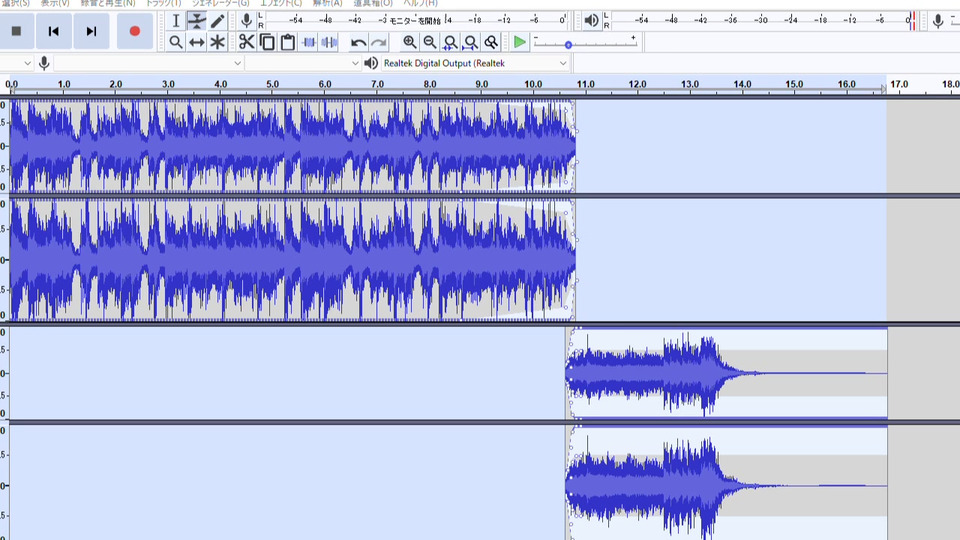Click the green Play-at-speed button
Viewport: 960px width, 540px height.
pos(520,42)
